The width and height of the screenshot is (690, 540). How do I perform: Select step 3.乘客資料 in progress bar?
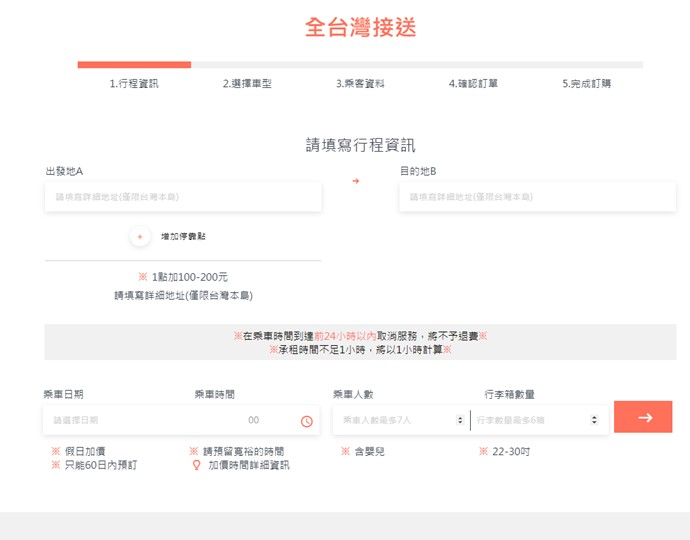pos(360,84)
